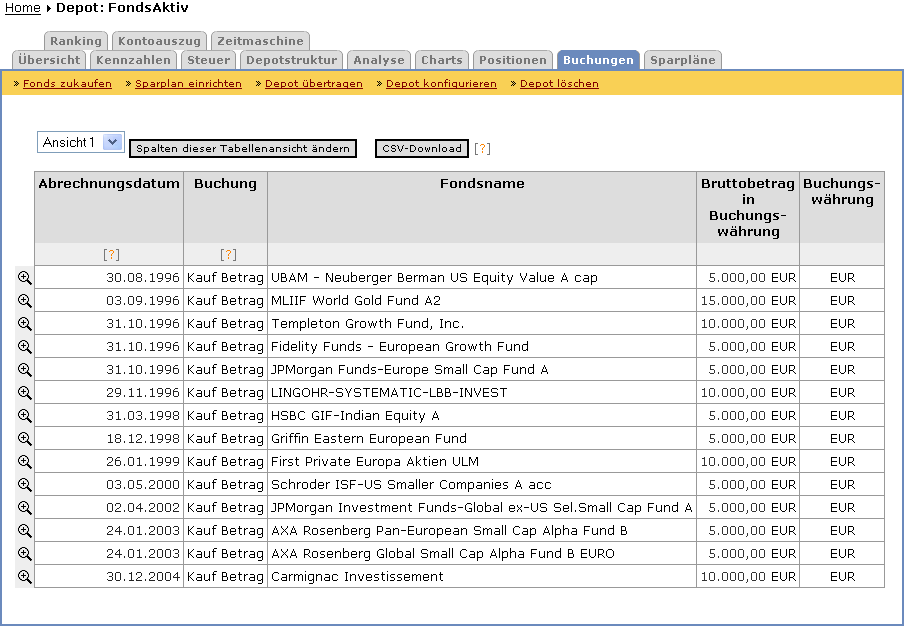Go to Home breadcrumb link
The height and width of the screenshot is (627, 905).
23,8
